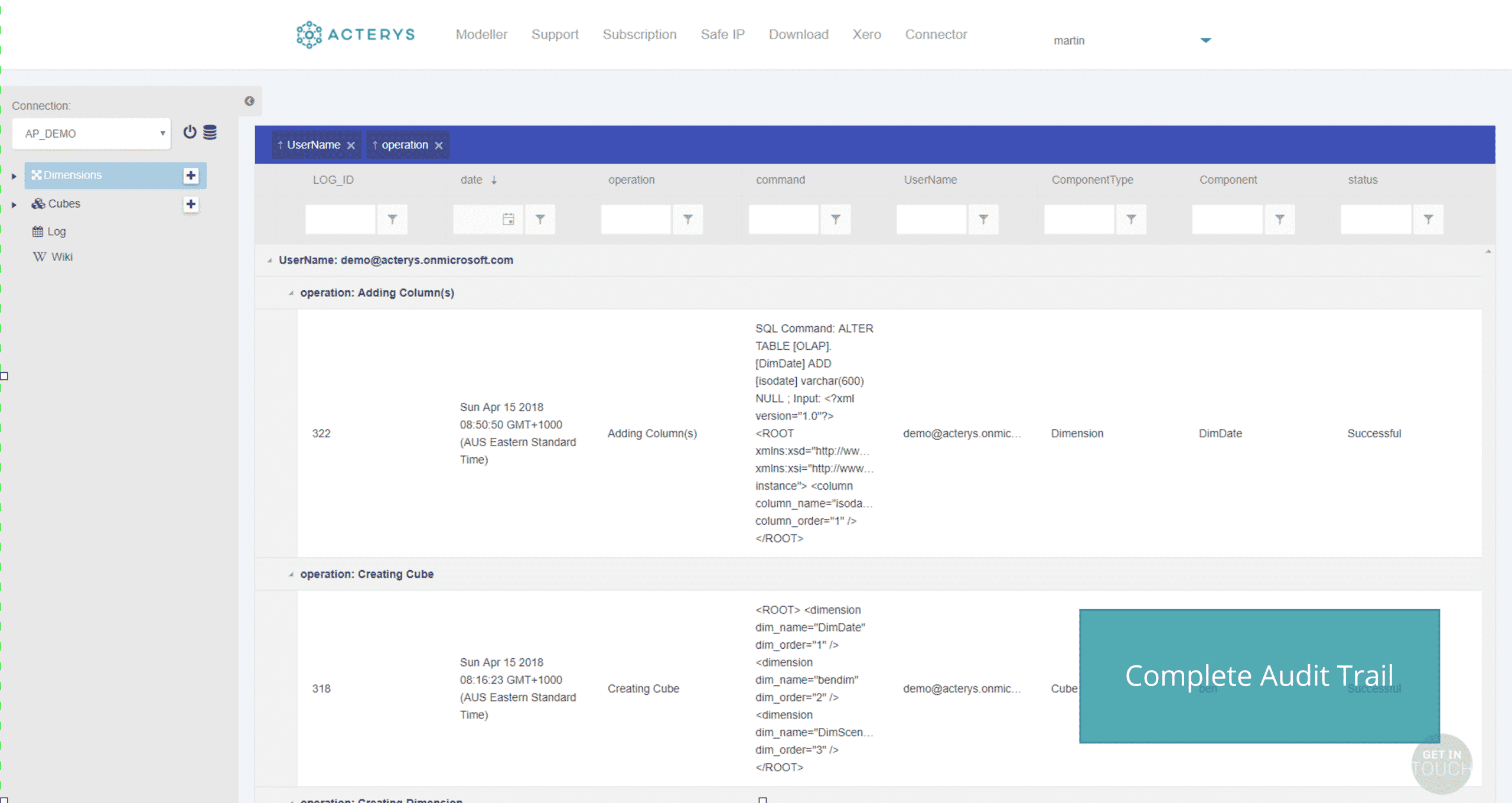The width and height of the screenshot is (1512, 803).
Task: Click the command column filter input
Action: tap(783, 219)
